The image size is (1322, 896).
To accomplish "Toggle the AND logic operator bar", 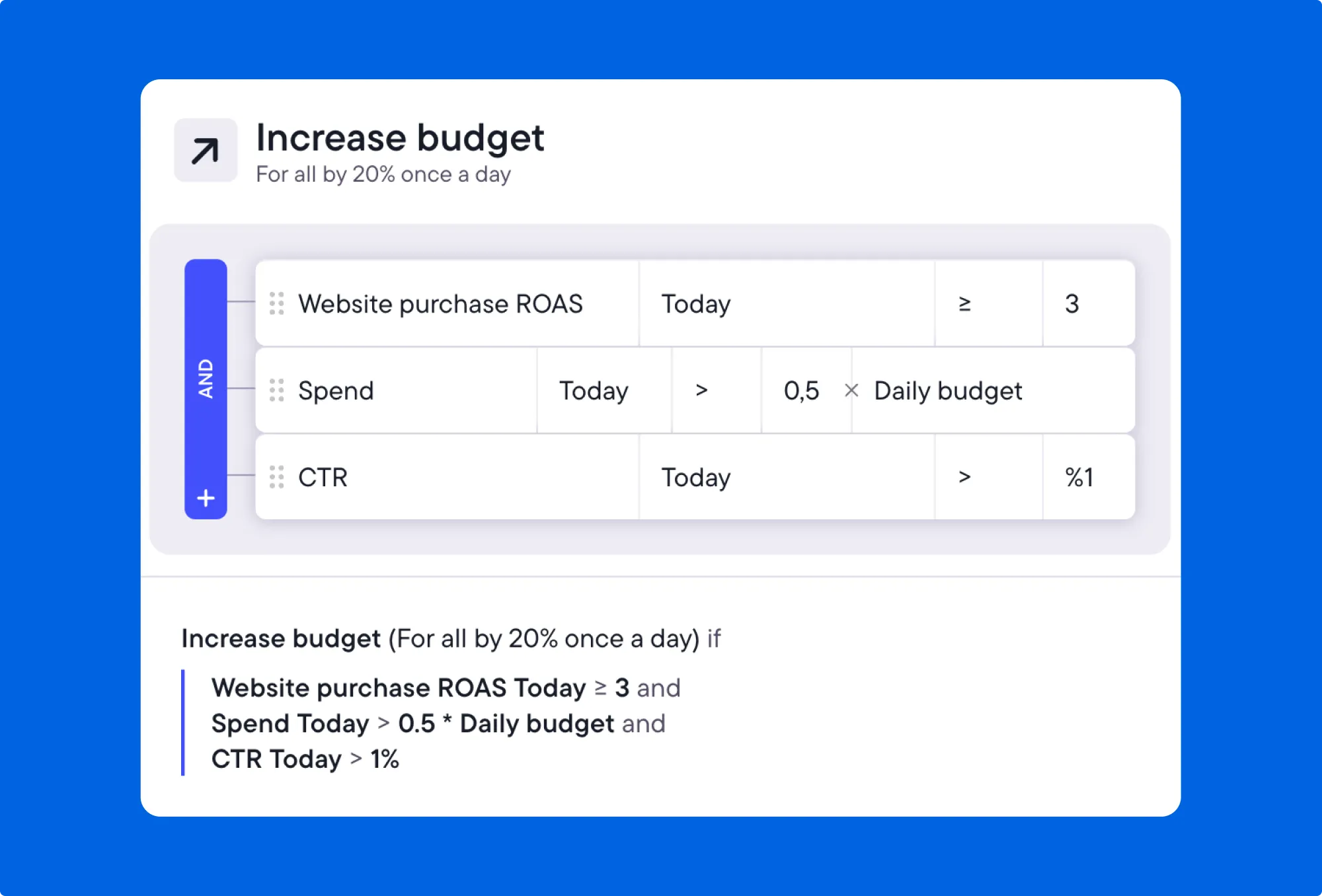I will point(206,378).
